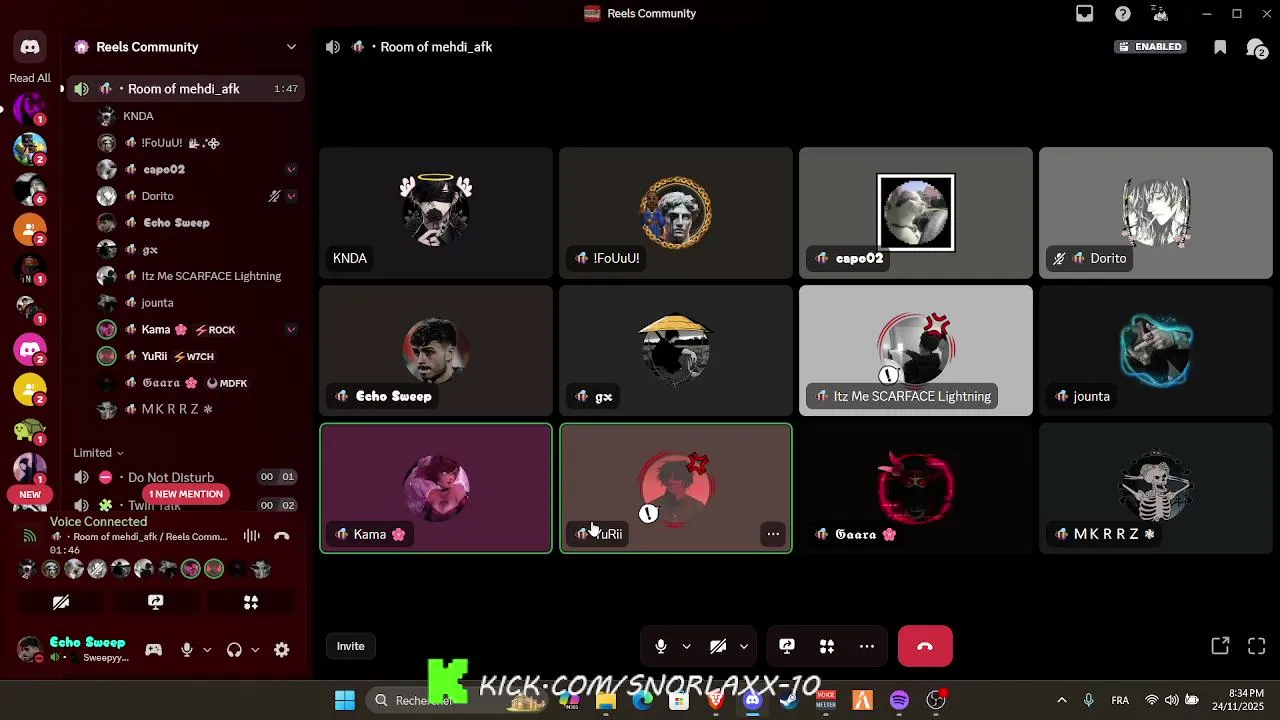Viewport: 1280px width, 720px height.
Task: Open Spotify from the taskbar
Action: pos(899,700)
